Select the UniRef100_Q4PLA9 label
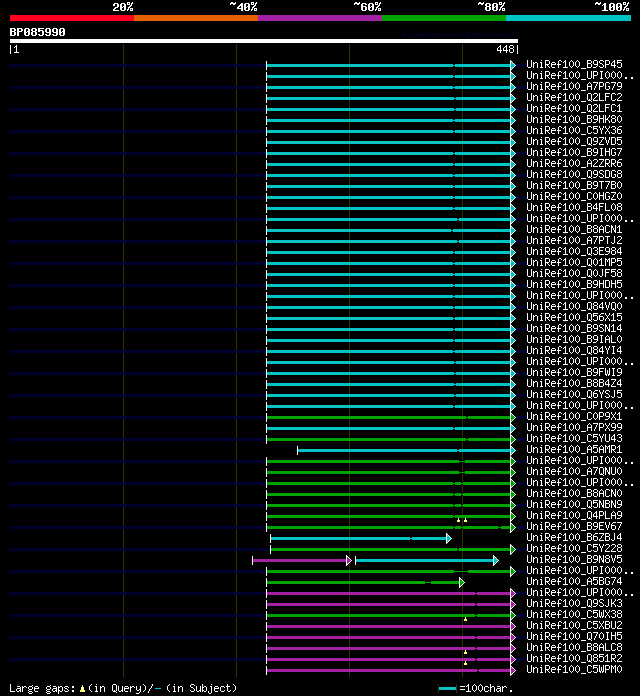Image resolution: width=640 pixels, height=696 pixels. pos(574,515)
